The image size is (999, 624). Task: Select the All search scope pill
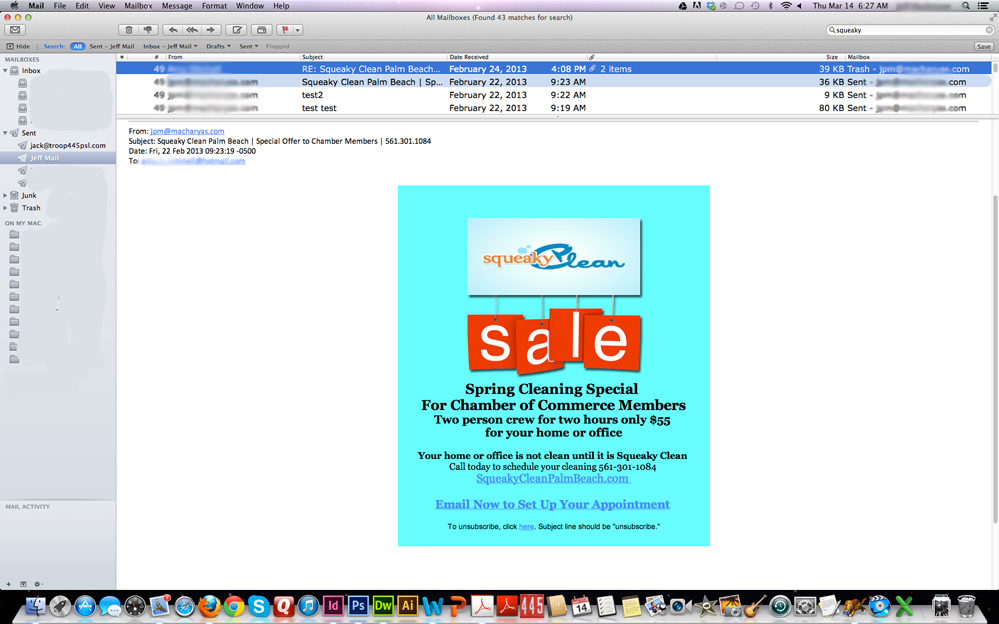click(x=77, y=47)
